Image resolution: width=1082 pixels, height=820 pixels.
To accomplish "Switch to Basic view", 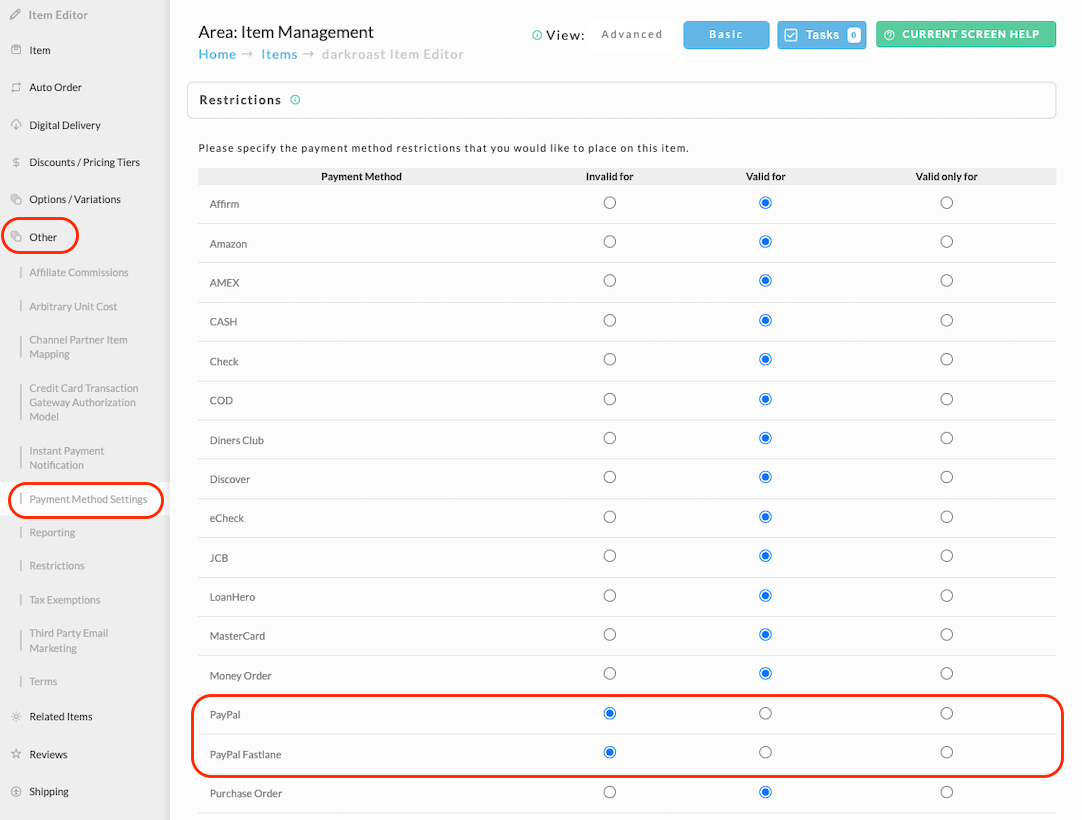I will (x=726, y=35).
